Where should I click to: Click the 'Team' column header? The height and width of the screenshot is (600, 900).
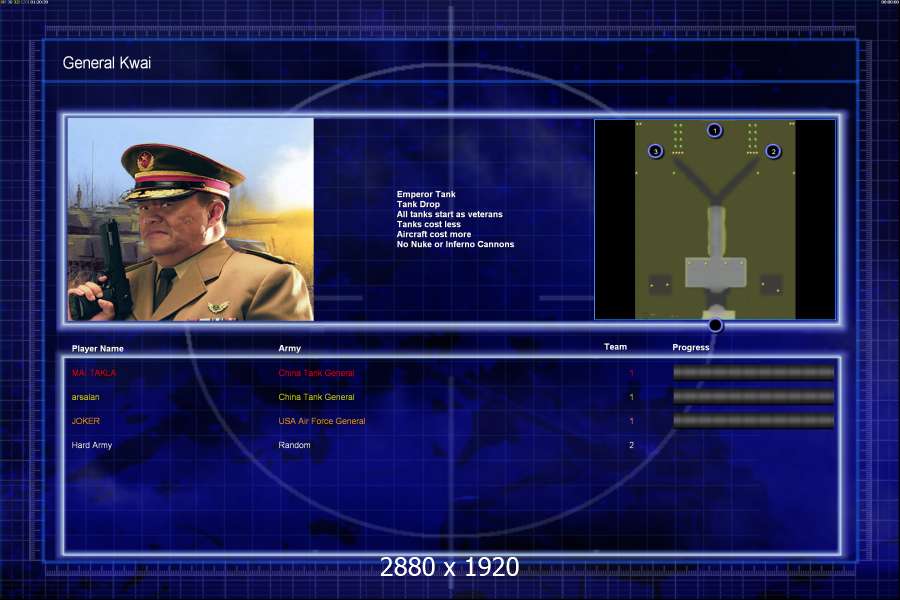point(615,347)
